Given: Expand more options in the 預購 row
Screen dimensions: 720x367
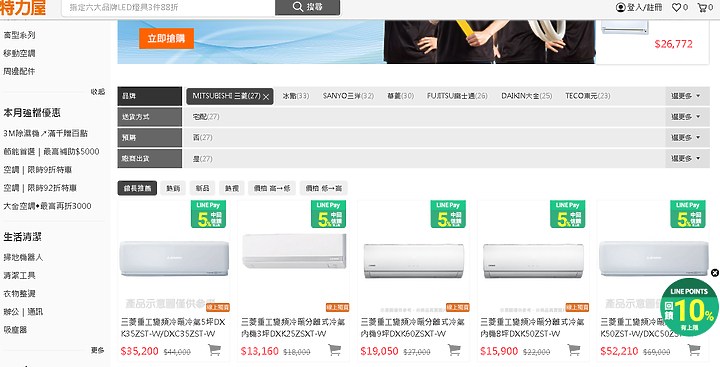Looking at the screenshot, I should [687, 138].
